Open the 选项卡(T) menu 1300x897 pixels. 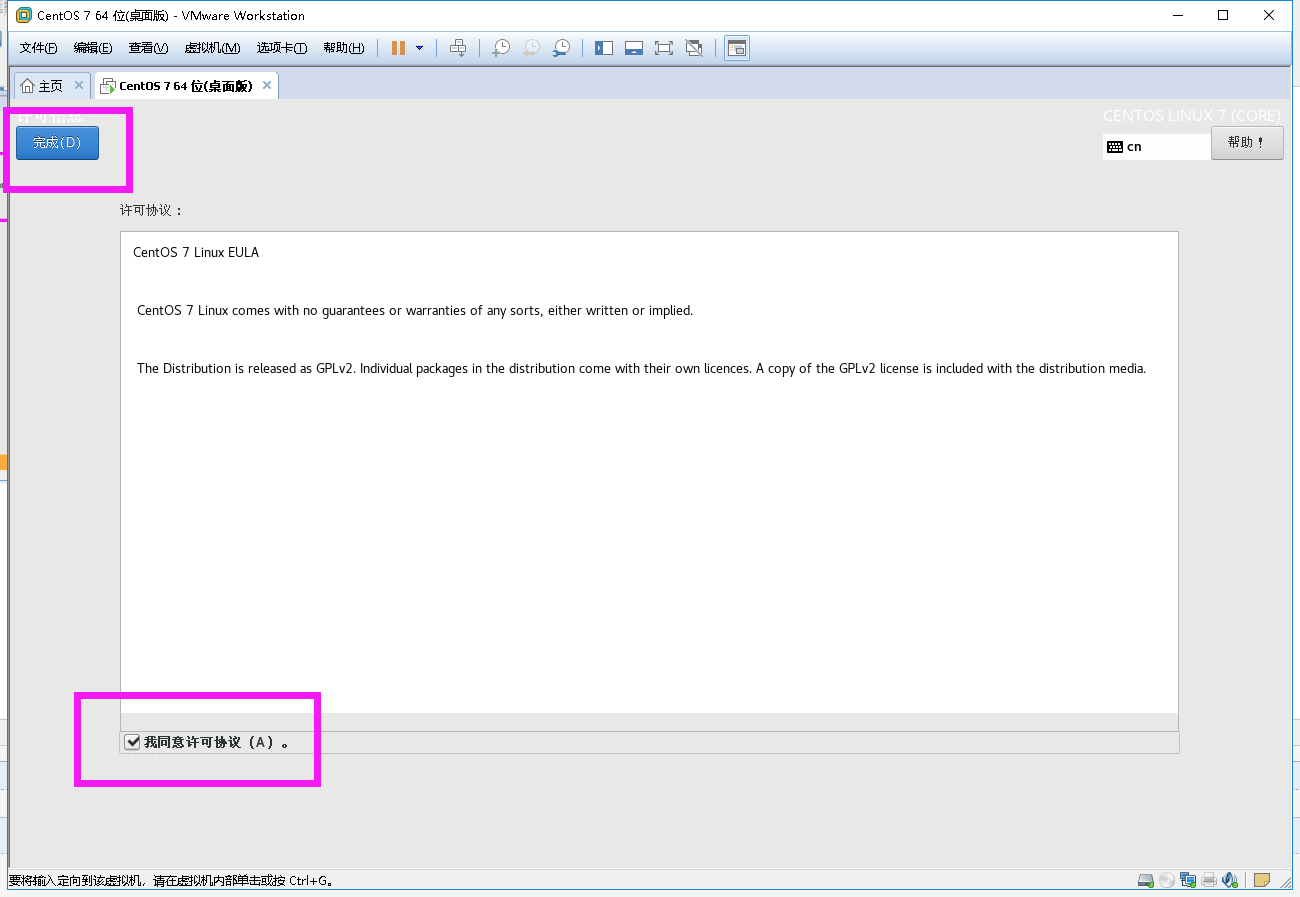pyautogui.click(x=282, y=48)
